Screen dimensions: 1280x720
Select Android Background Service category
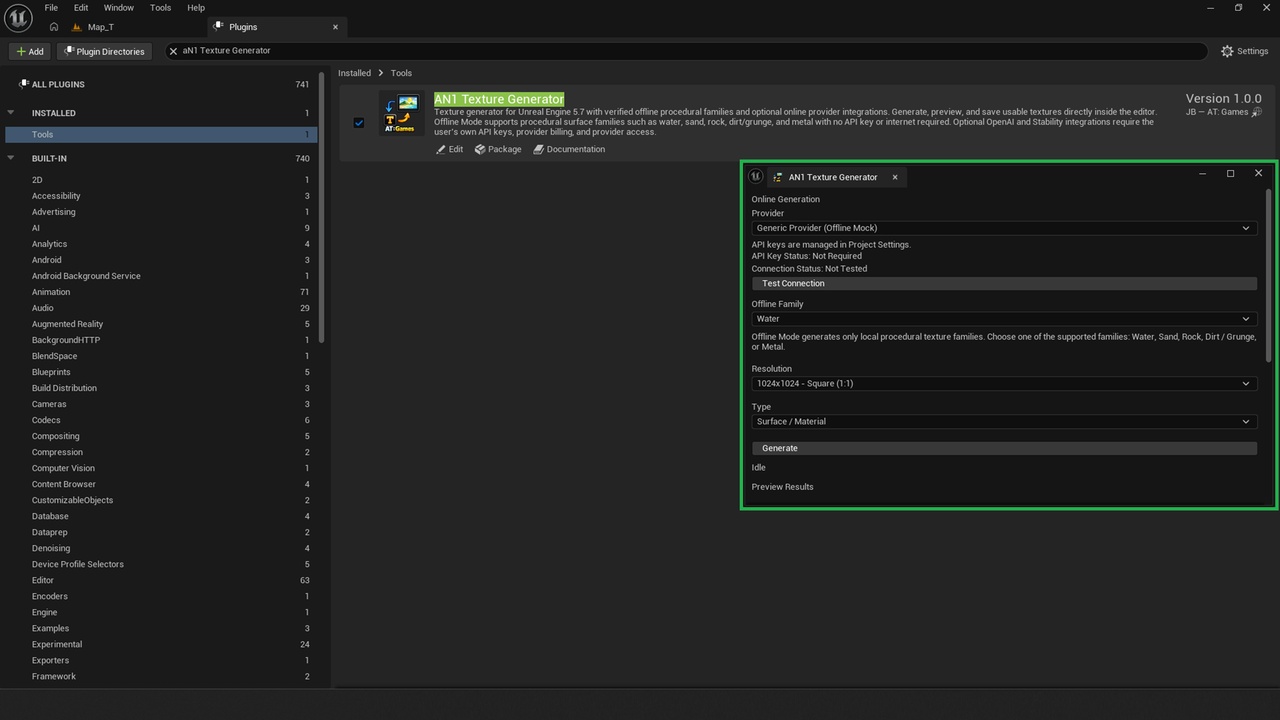pyautogui.click(x=160, y=276)
